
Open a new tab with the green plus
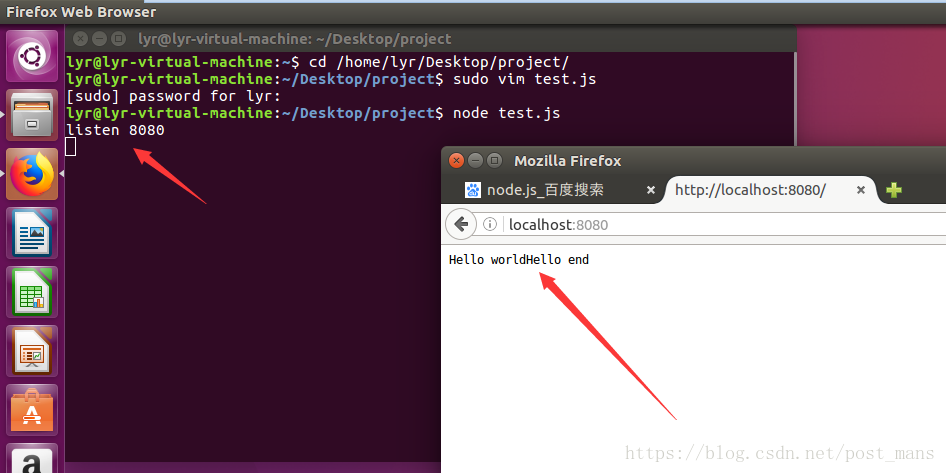(894, 190)
